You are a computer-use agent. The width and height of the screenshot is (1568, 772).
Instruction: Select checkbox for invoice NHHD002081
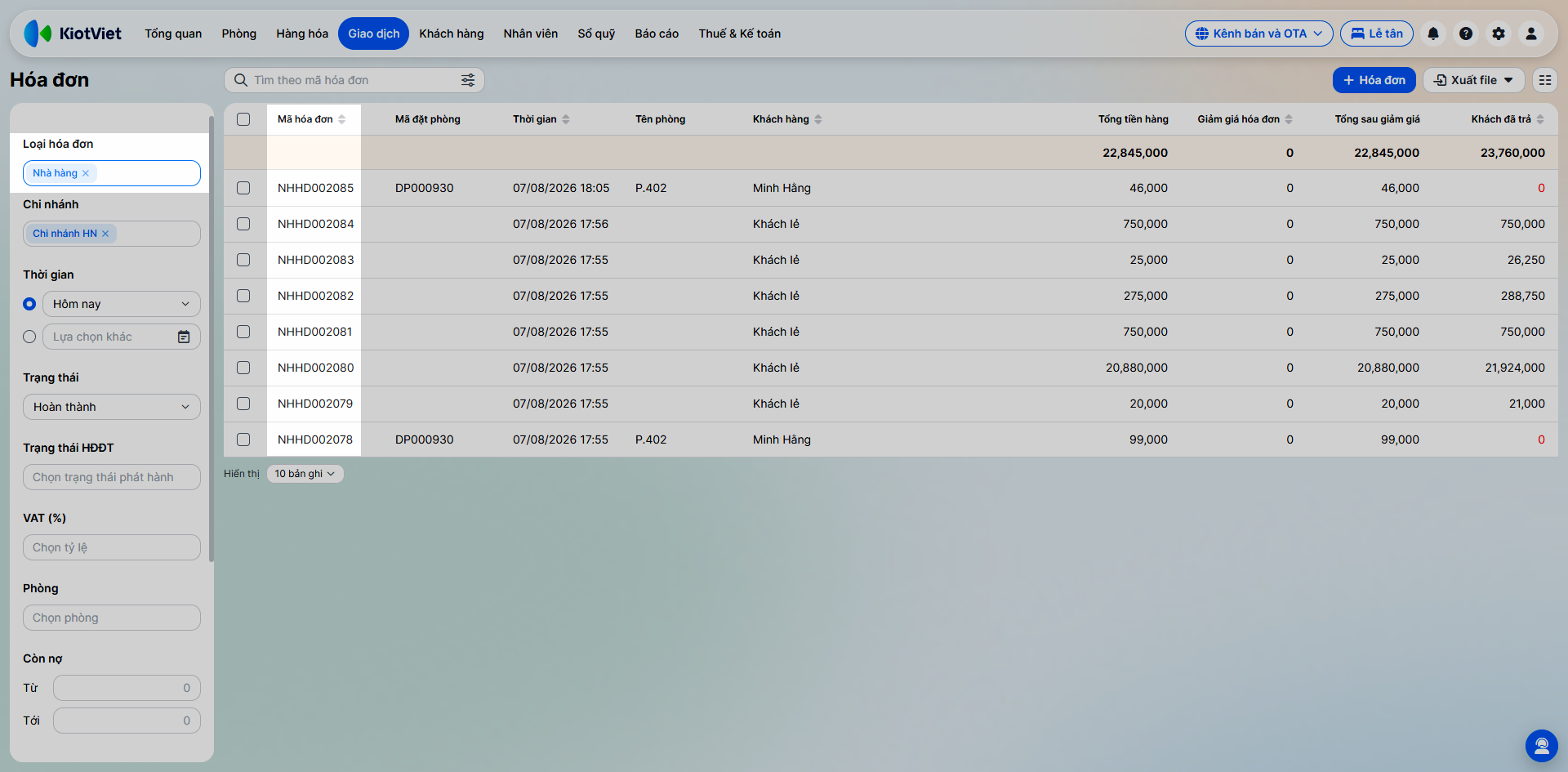[243, 332]
